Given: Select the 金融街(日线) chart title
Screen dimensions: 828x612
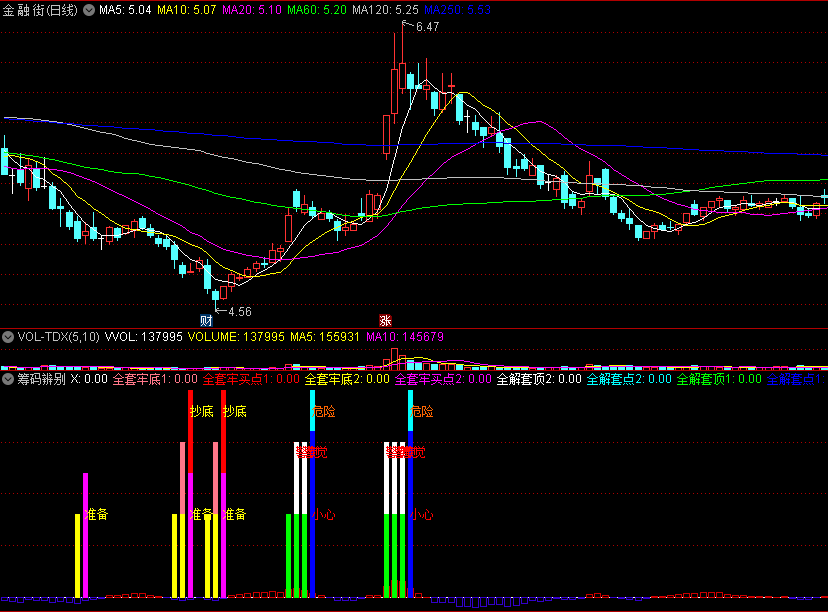Looking at the screenshot, I should click(x=40, y=10).
